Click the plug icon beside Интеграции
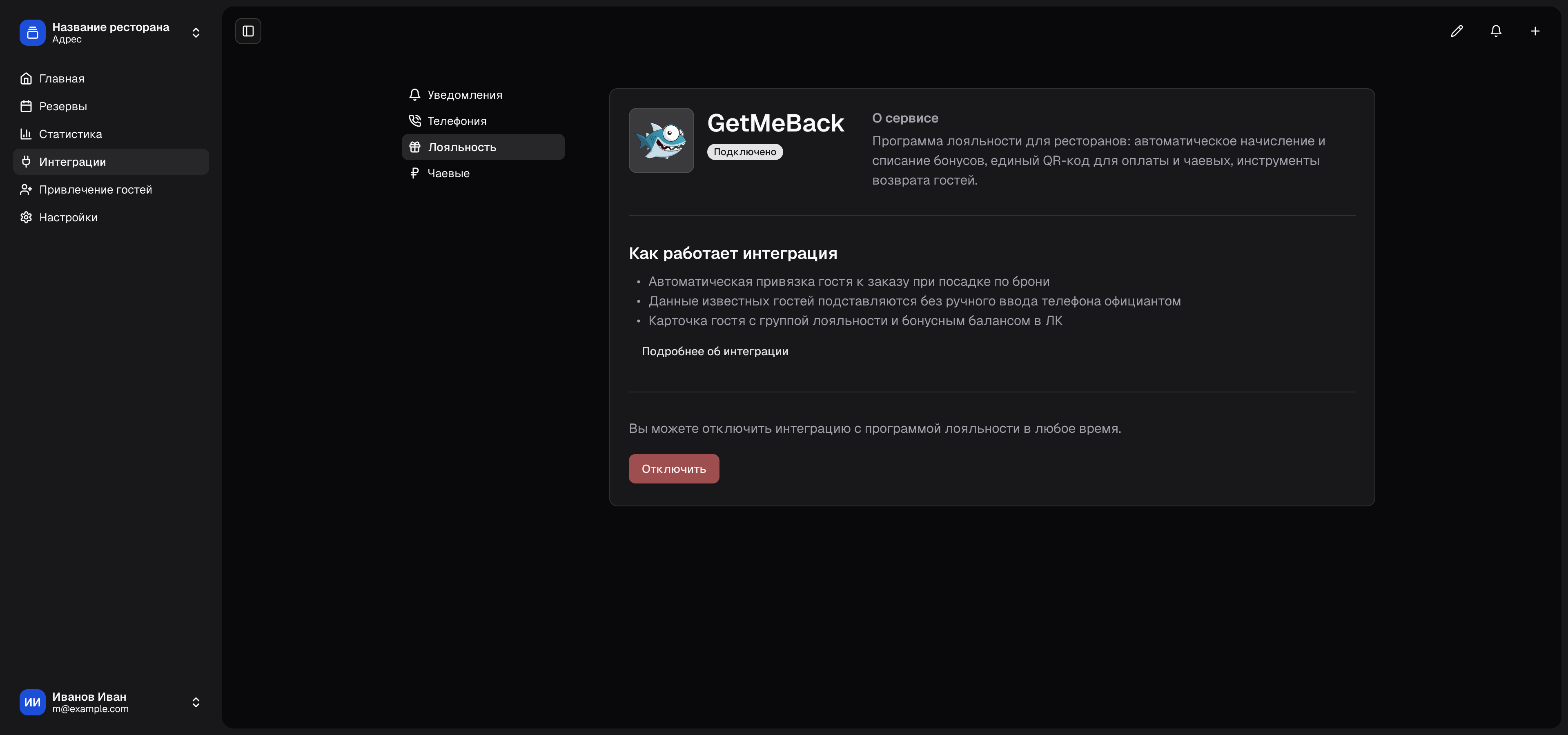The height and width of the screenshot is (735, 1568). 26,162
